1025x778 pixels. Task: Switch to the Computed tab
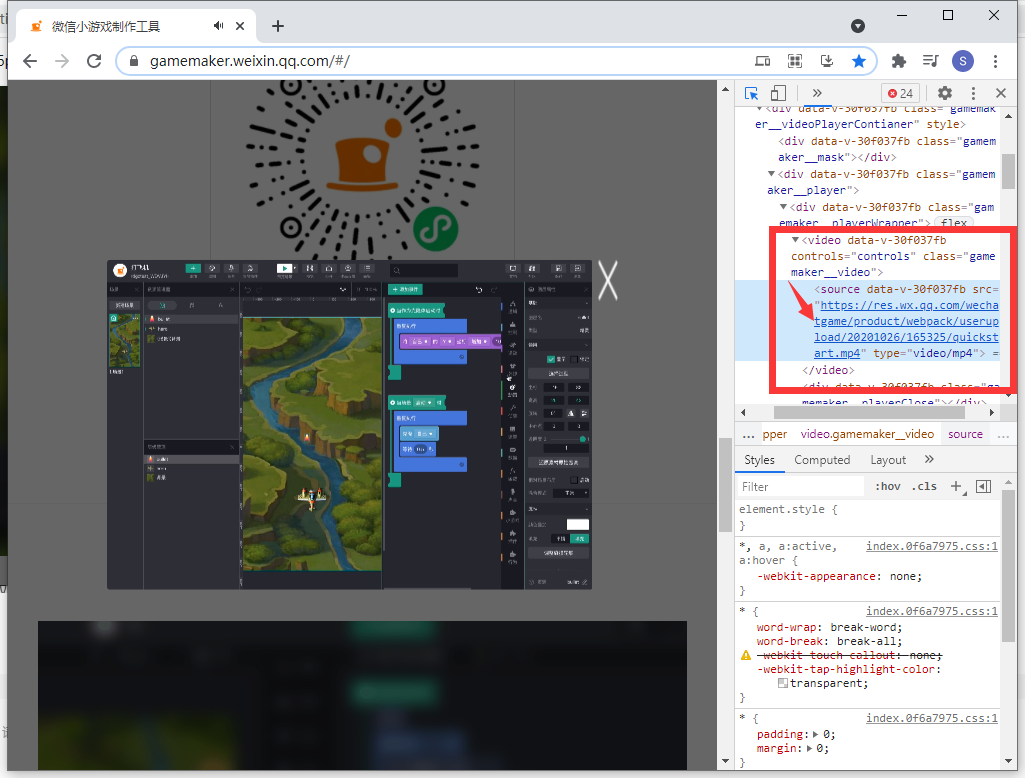(x=822, y=460)
